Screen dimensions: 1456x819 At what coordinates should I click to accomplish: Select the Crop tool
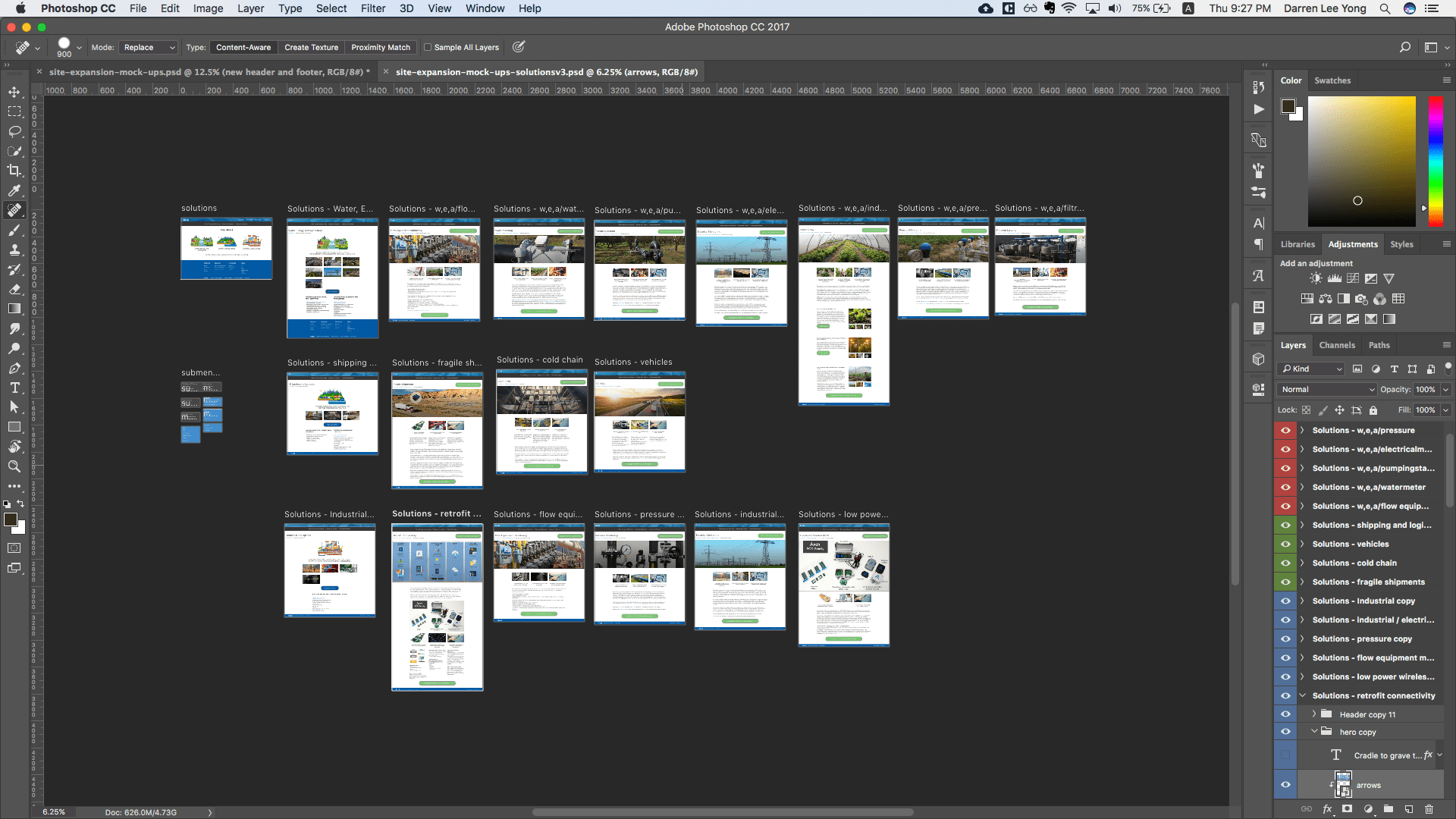tap(14, 171)
